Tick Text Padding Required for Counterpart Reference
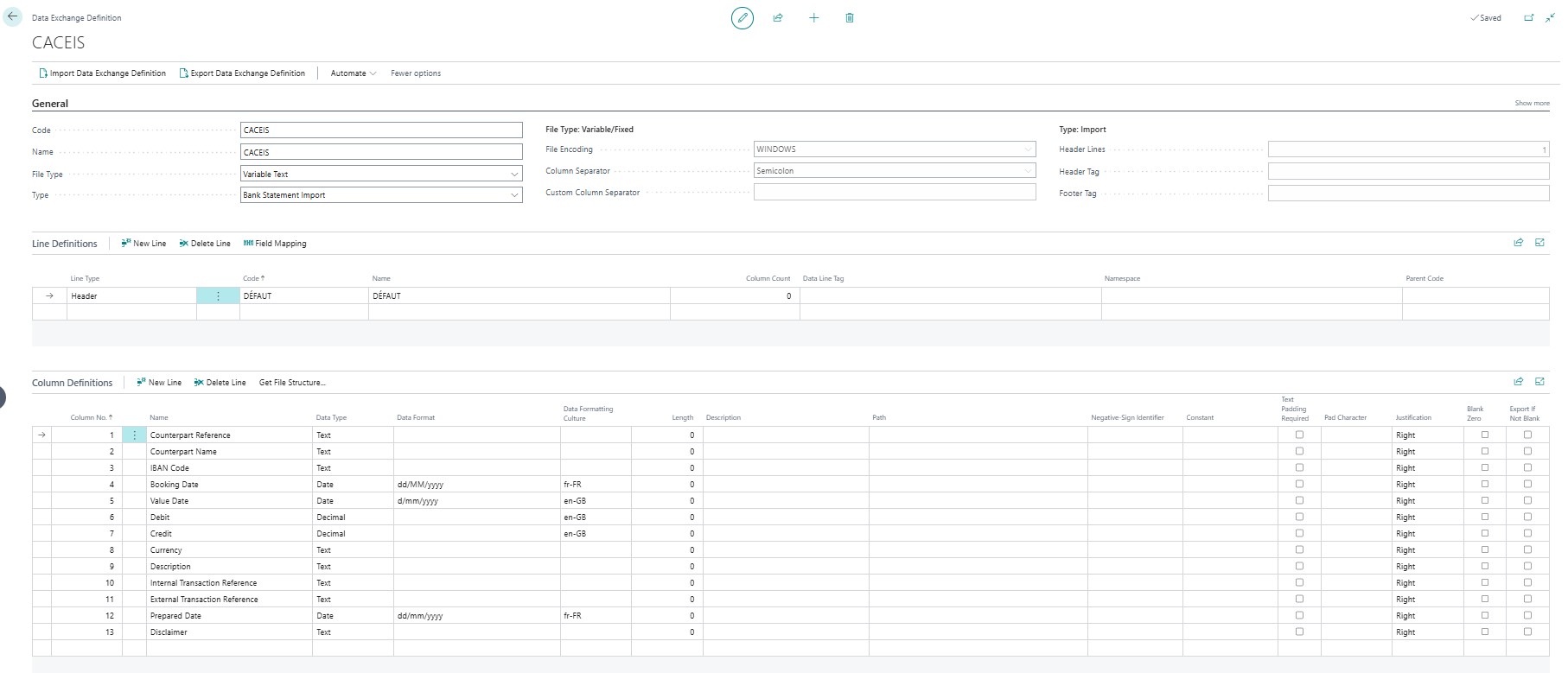The height and width of the screenshot is (673, 1568). 1299,435
